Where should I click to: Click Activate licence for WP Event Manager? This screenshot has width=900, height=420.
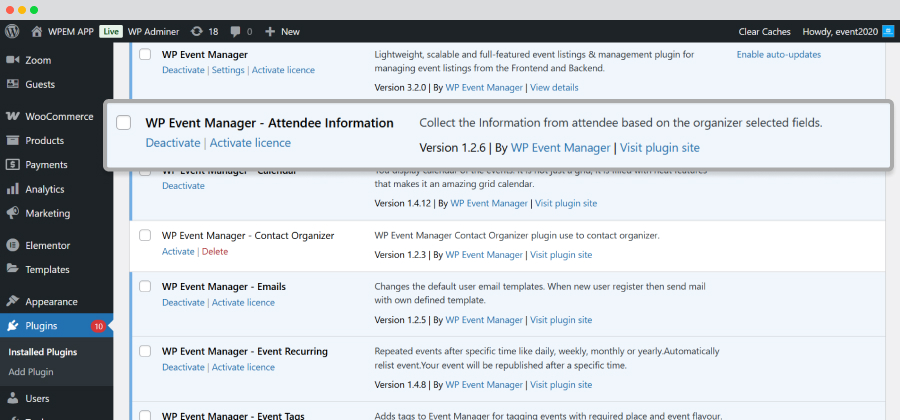click(283, 70)
